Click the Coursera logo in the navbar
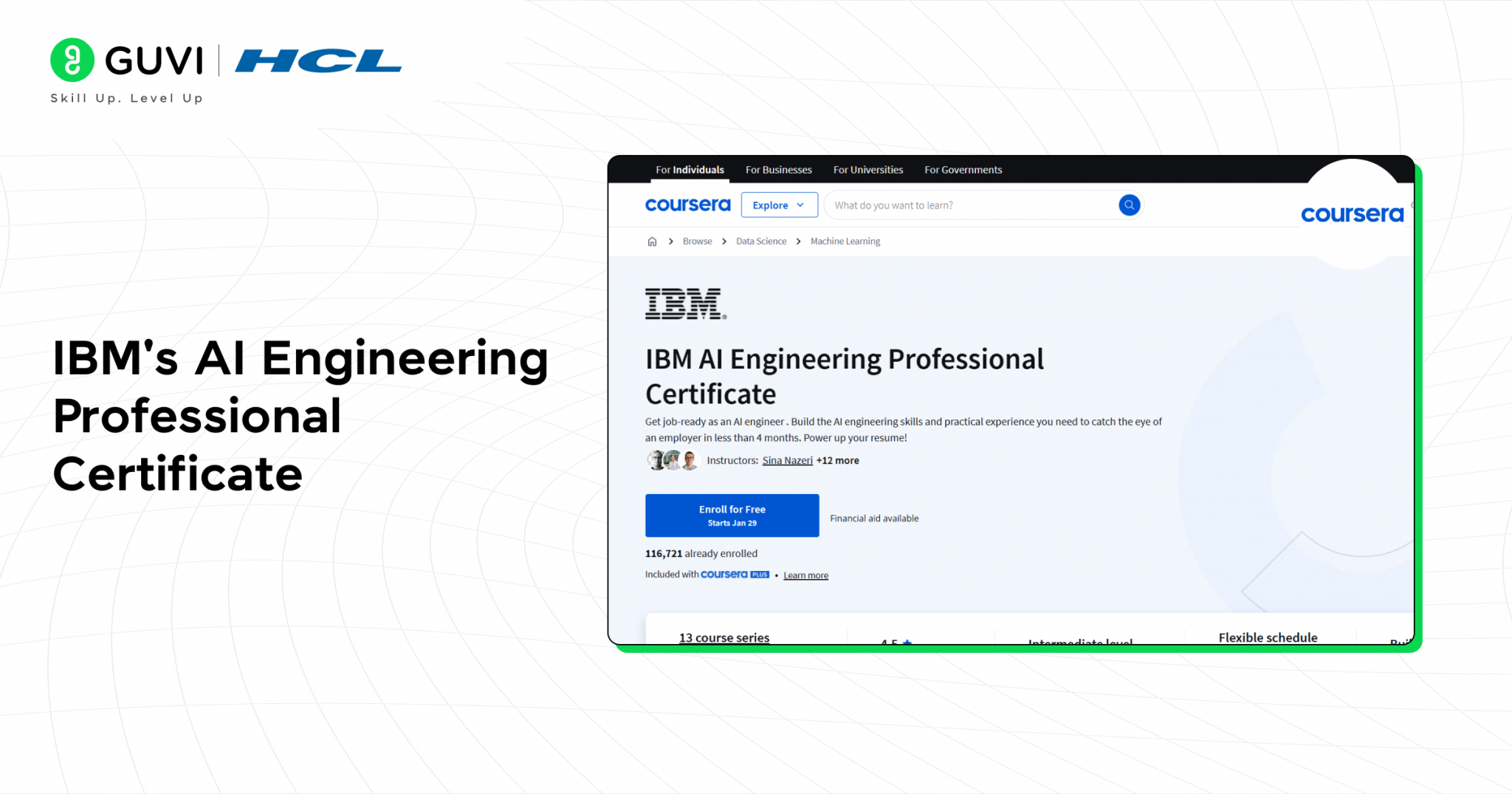Viewport: 1512px width, 794px height. click(x=687, y=205)
